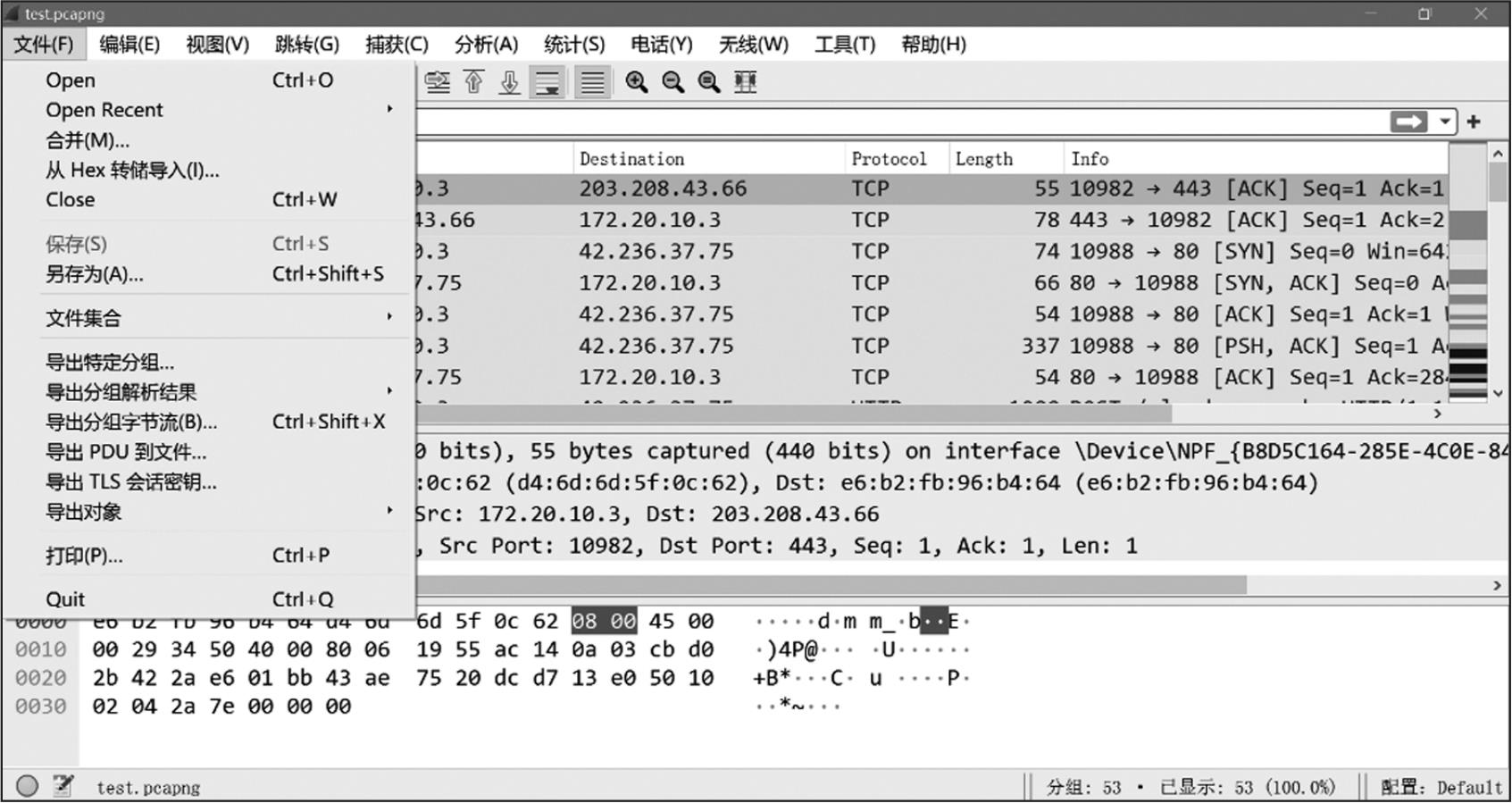Click into the display filter input field
This screenshot has width=1512, height=803.
[893, 121]
